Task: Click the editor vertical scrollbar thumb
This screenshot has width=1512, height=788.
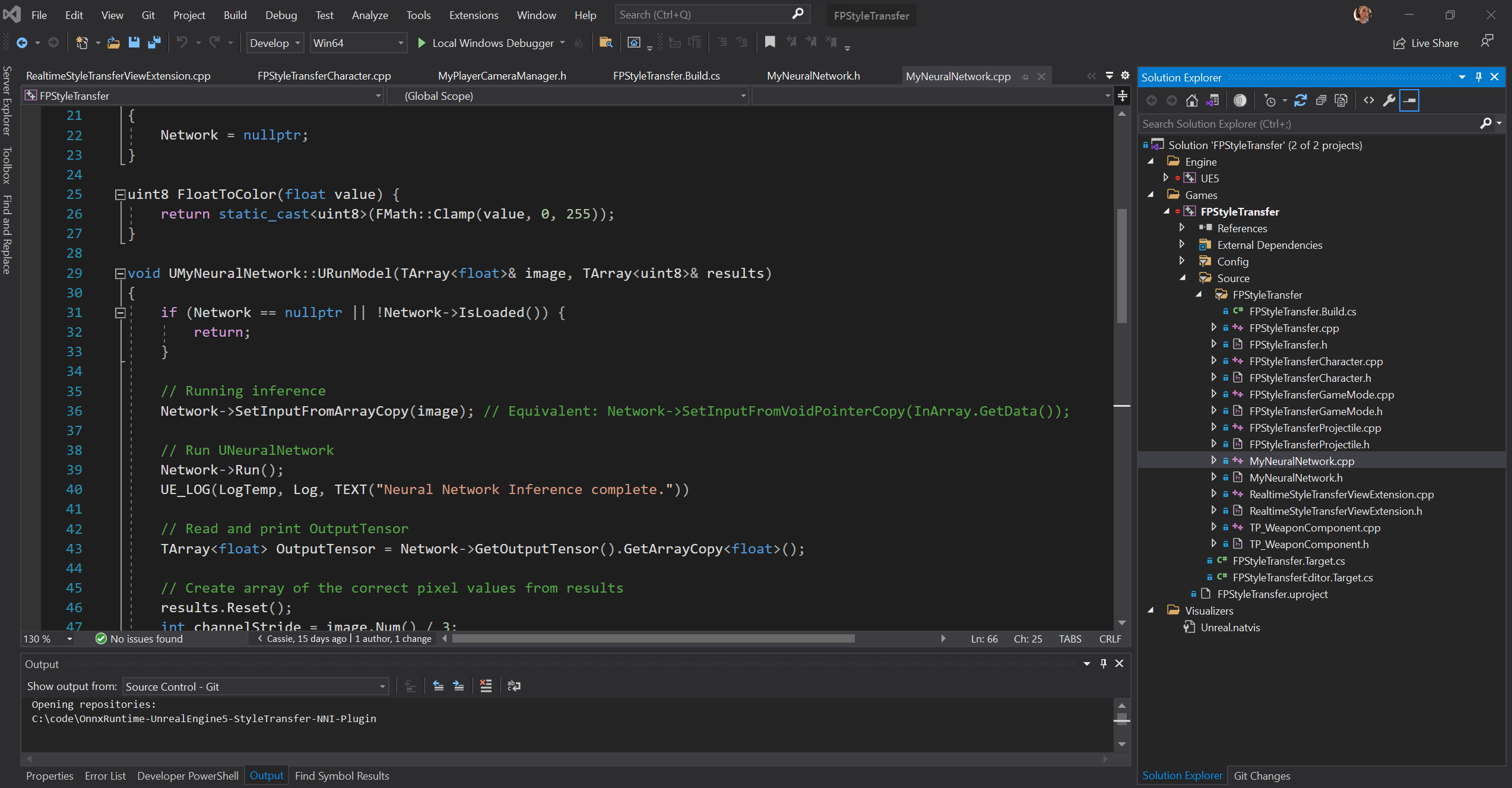Action: point(1122,265)
